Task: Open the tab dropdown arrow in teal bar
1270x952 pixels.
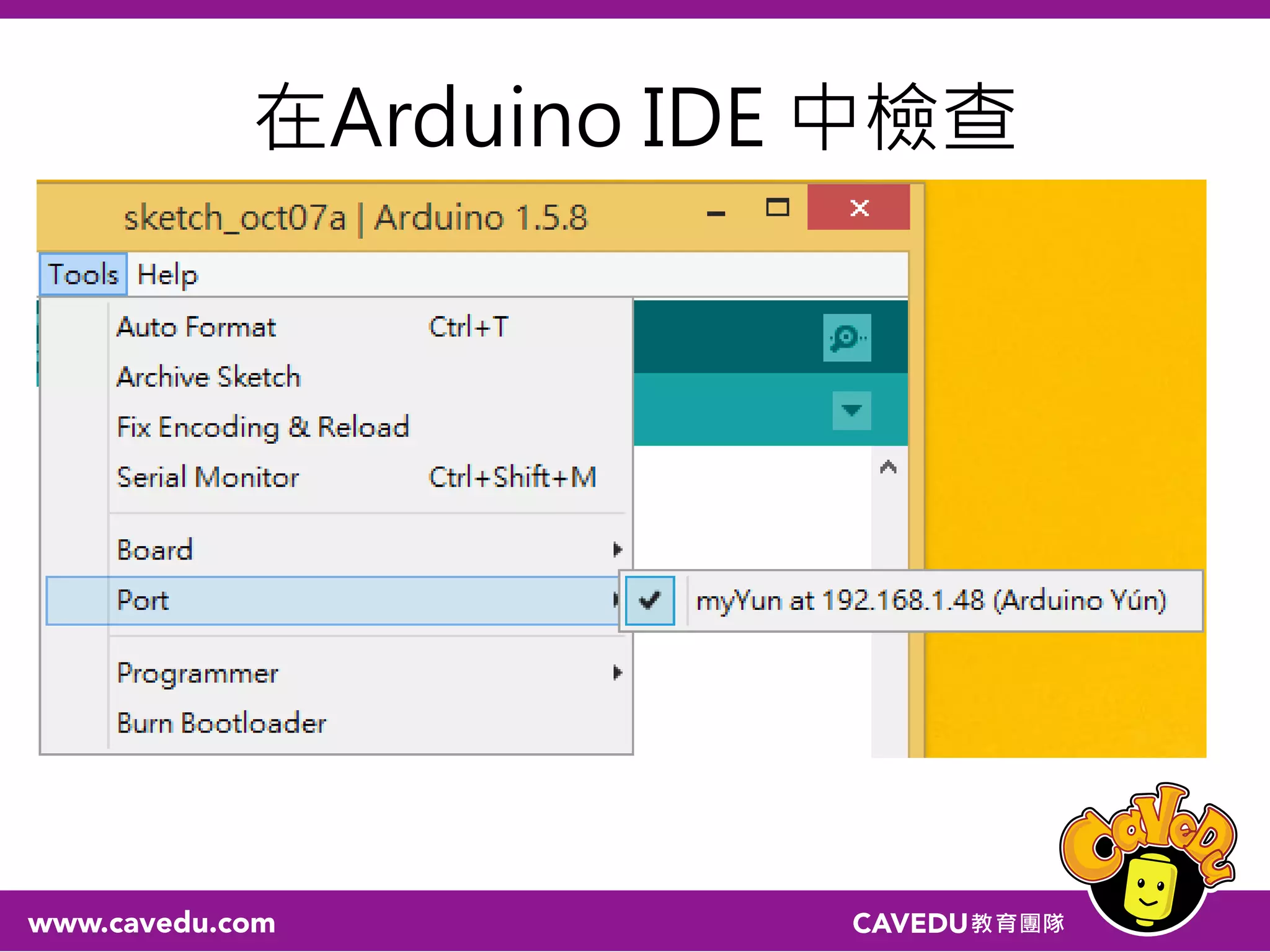Action: [x=851, y=410]
